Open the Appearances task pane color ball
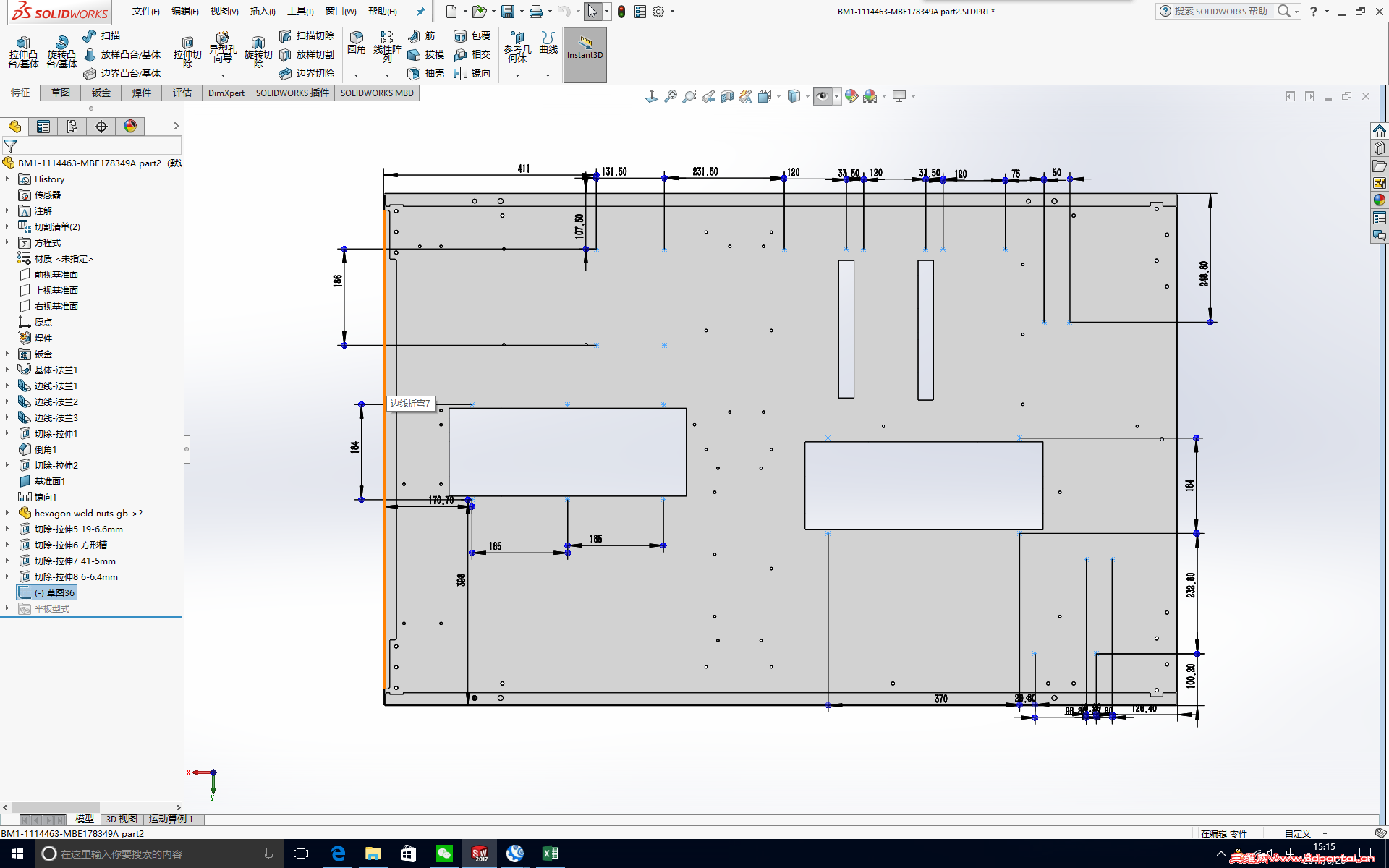 pyautogui.click(x=1380, y=200)
